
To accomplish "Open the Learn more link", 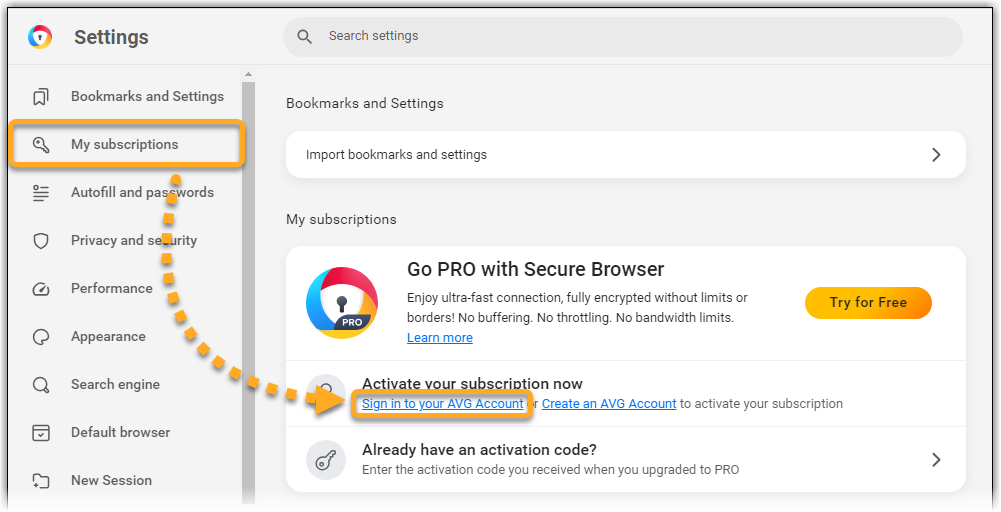I will [x=440, y=338].
